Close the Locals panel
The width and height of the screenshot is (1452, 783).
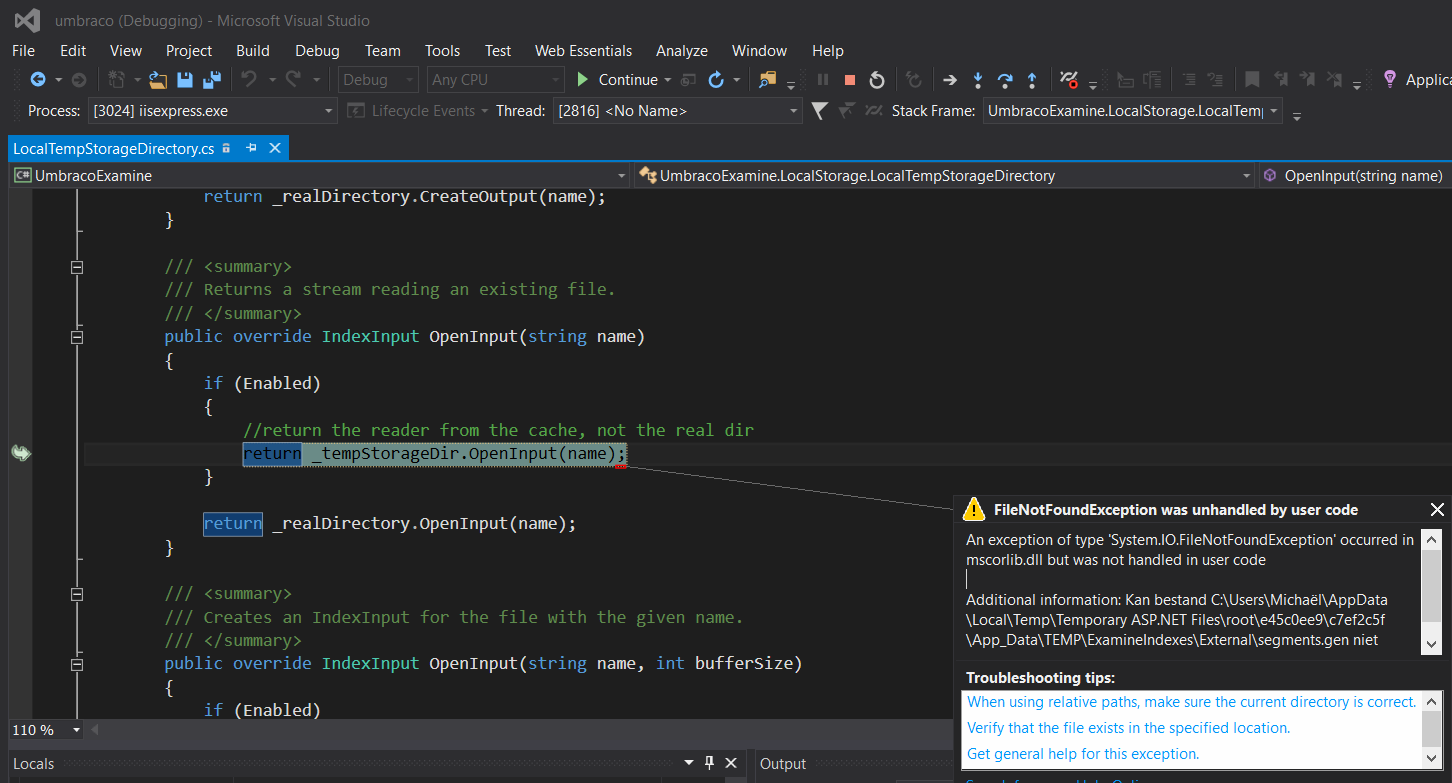pyautogui.click(x=731, y=763)
